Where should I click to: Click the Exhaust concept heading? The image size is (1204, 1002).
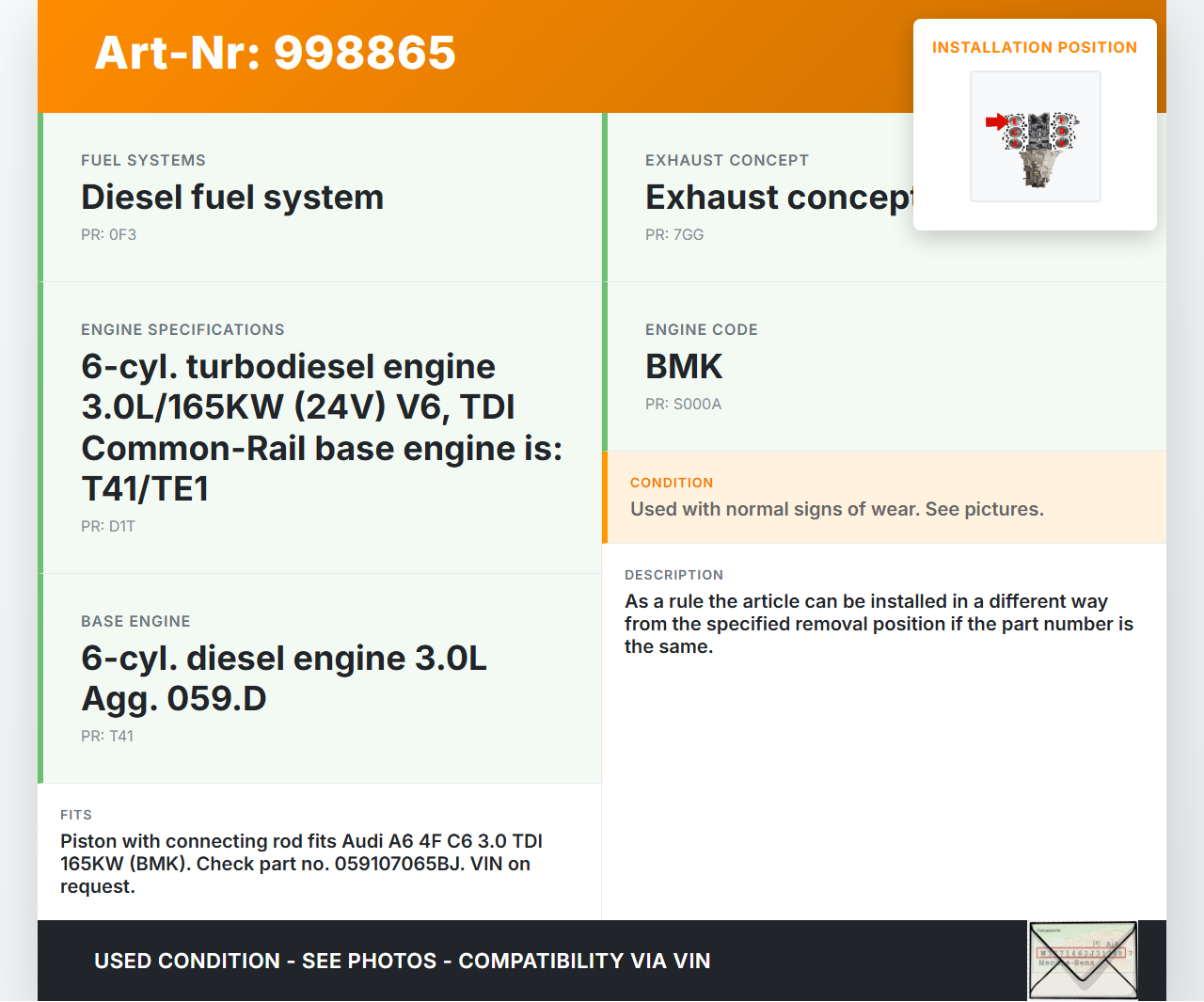click(778, 198)
